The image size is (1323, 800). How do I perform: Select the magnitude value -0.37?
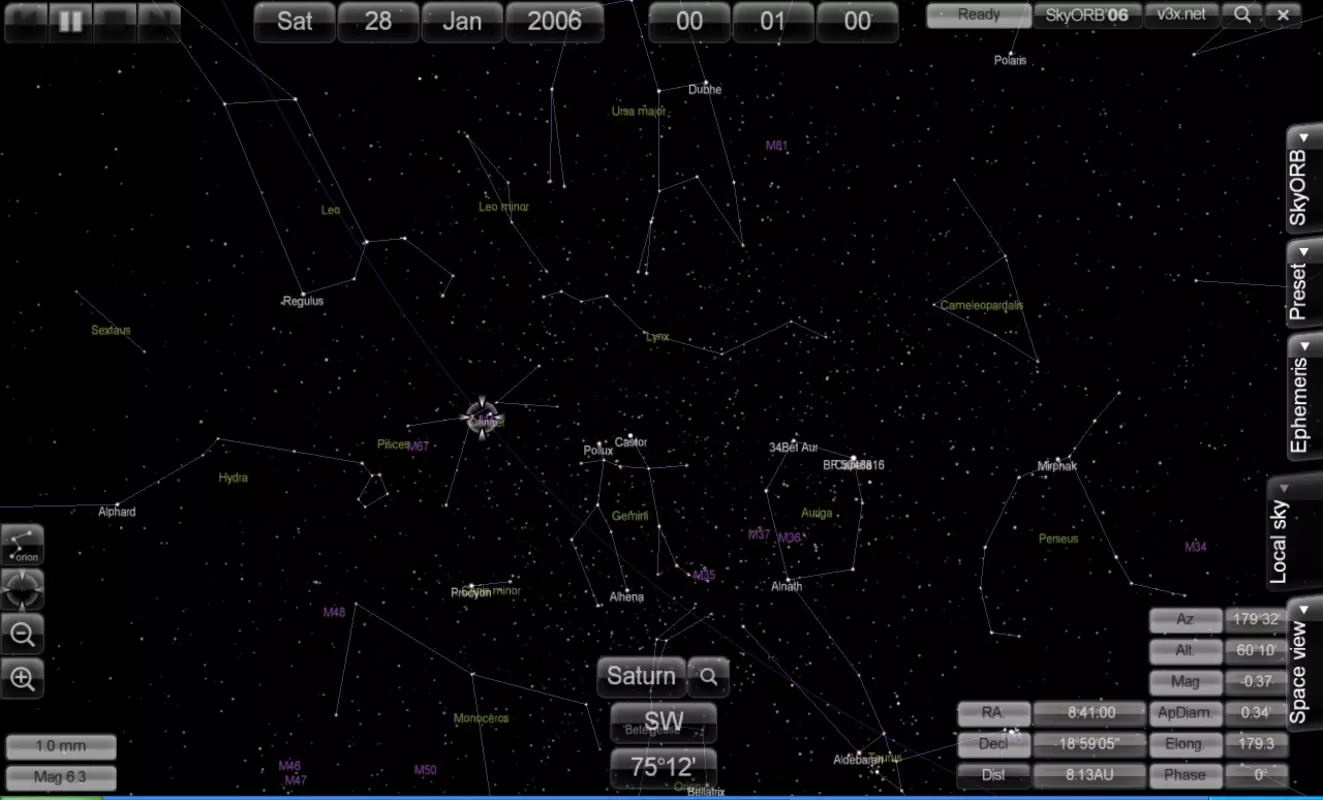[1256, 682]
